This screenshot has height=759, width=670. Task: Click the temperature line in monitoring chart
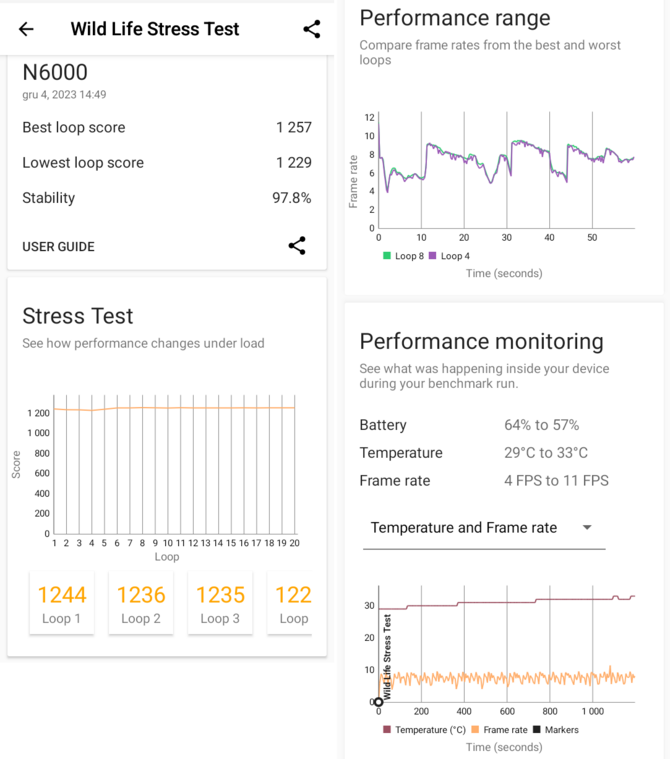point(506,602)
